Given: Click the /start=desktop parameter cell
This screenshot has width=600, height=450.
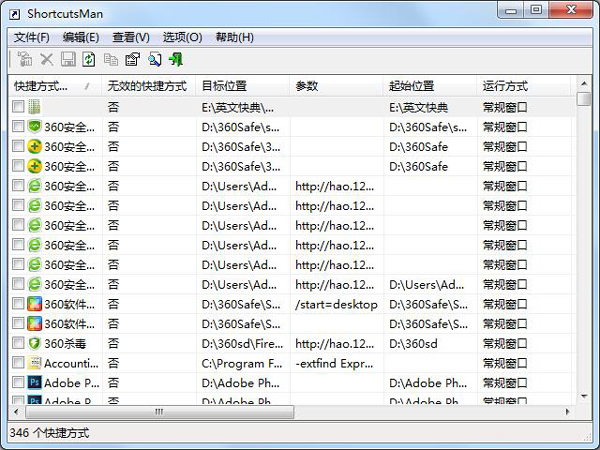Looking at the screenshot, I should click(336, 305).
